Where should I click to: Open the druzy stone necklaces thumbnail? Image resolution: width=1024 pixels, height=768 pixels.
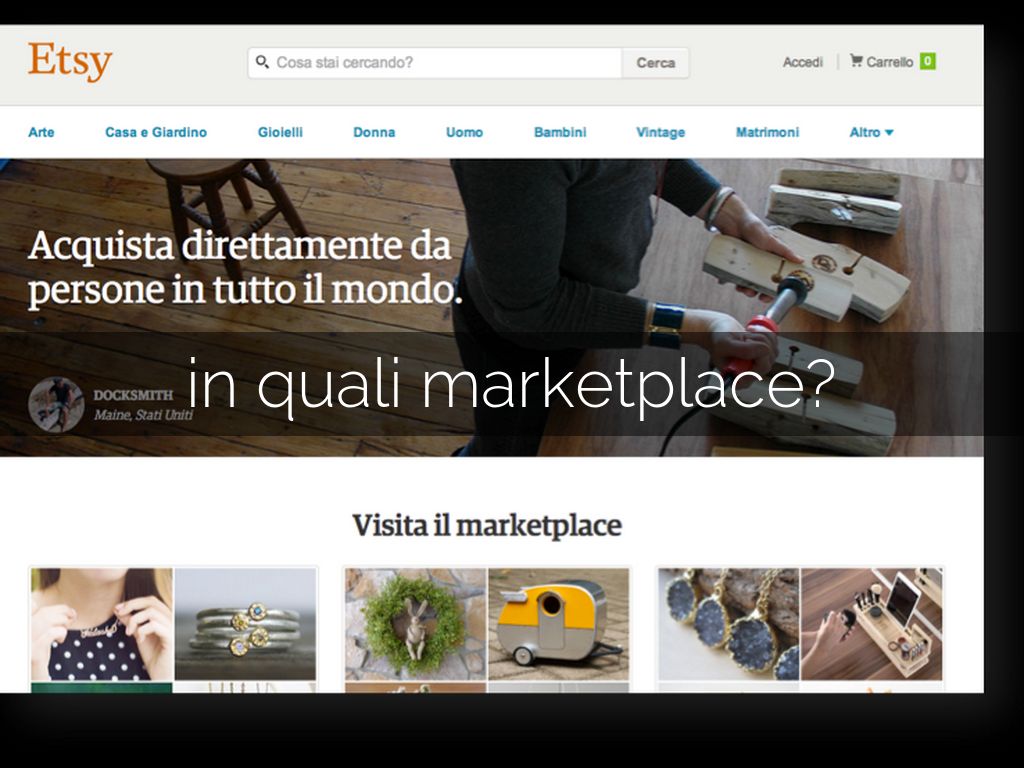pyautogui.click(x=729, y=624)
